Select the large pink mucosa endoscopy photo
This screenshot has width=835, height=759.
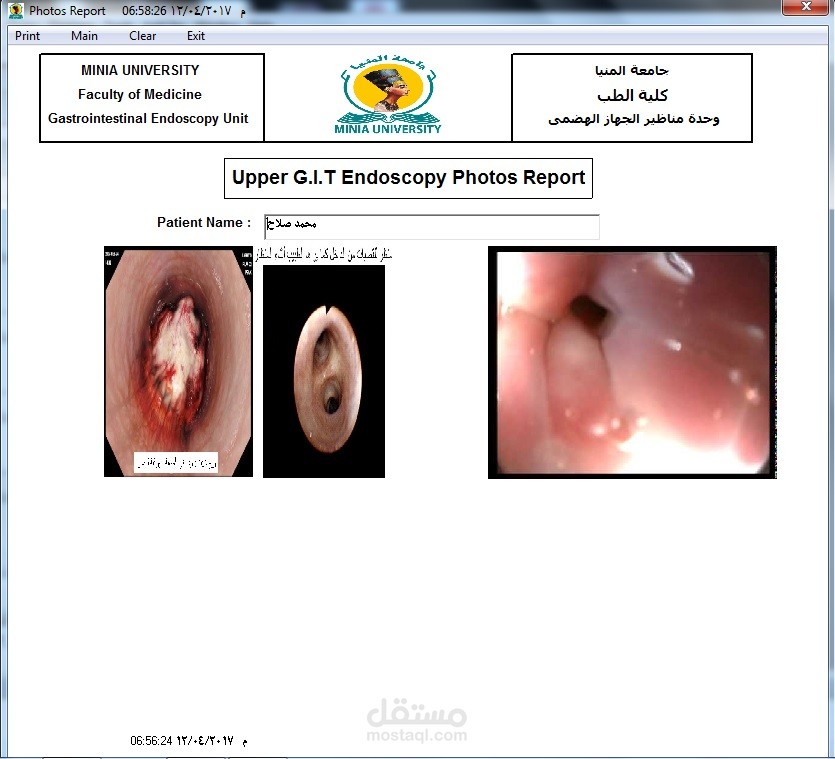[x=632, y=362]
